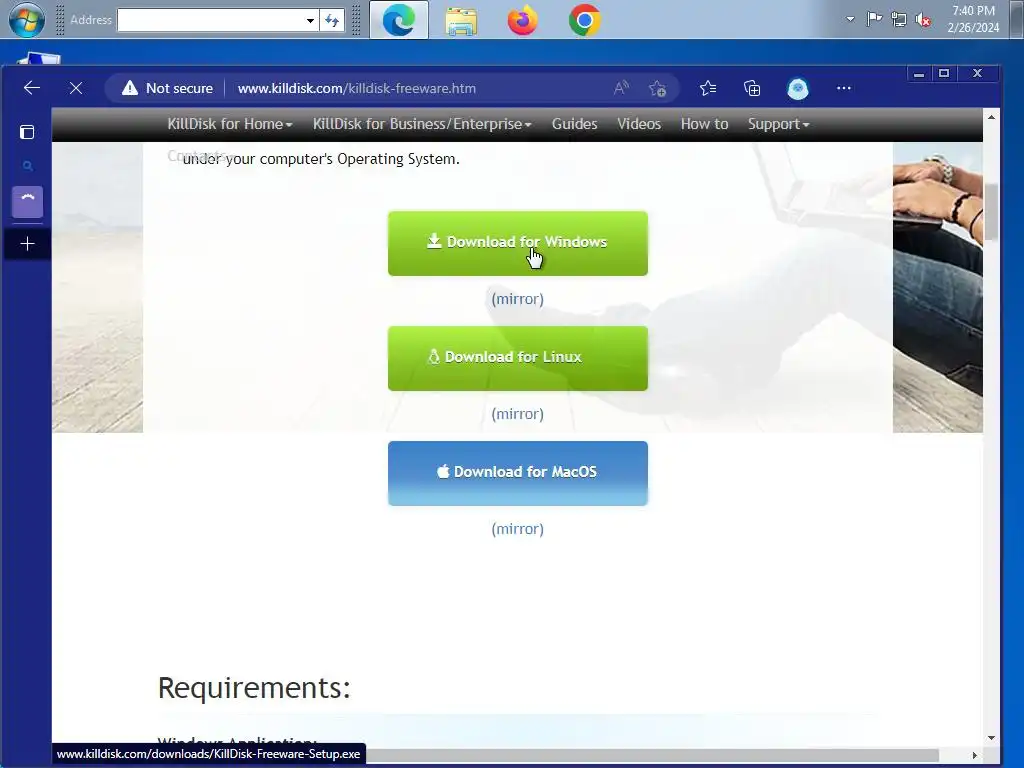This screenshot has height=768, width=1024.
Task: Open a new tab with plus icon
Action: point(27,244)
